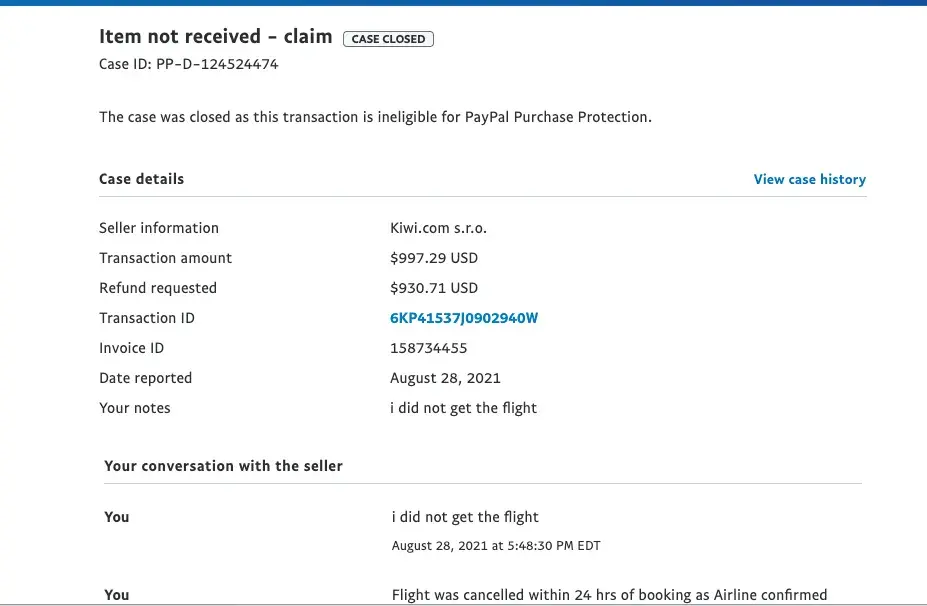The height and width of the screenshot is (606, 927).
Task: Click the Seller information label
Action: point(159,228)
